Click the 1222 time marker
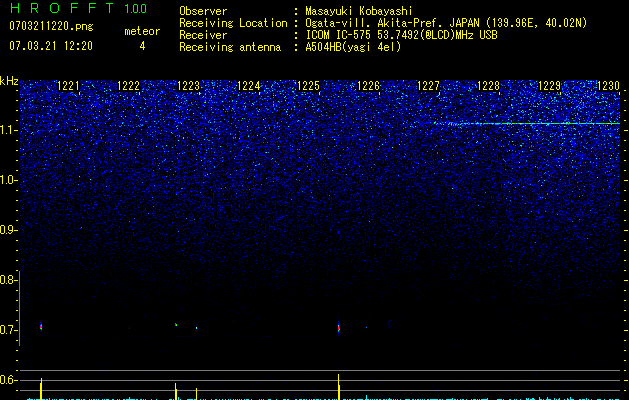The height and width of the screenshot is (400, 629). click(x=128, y=85)
